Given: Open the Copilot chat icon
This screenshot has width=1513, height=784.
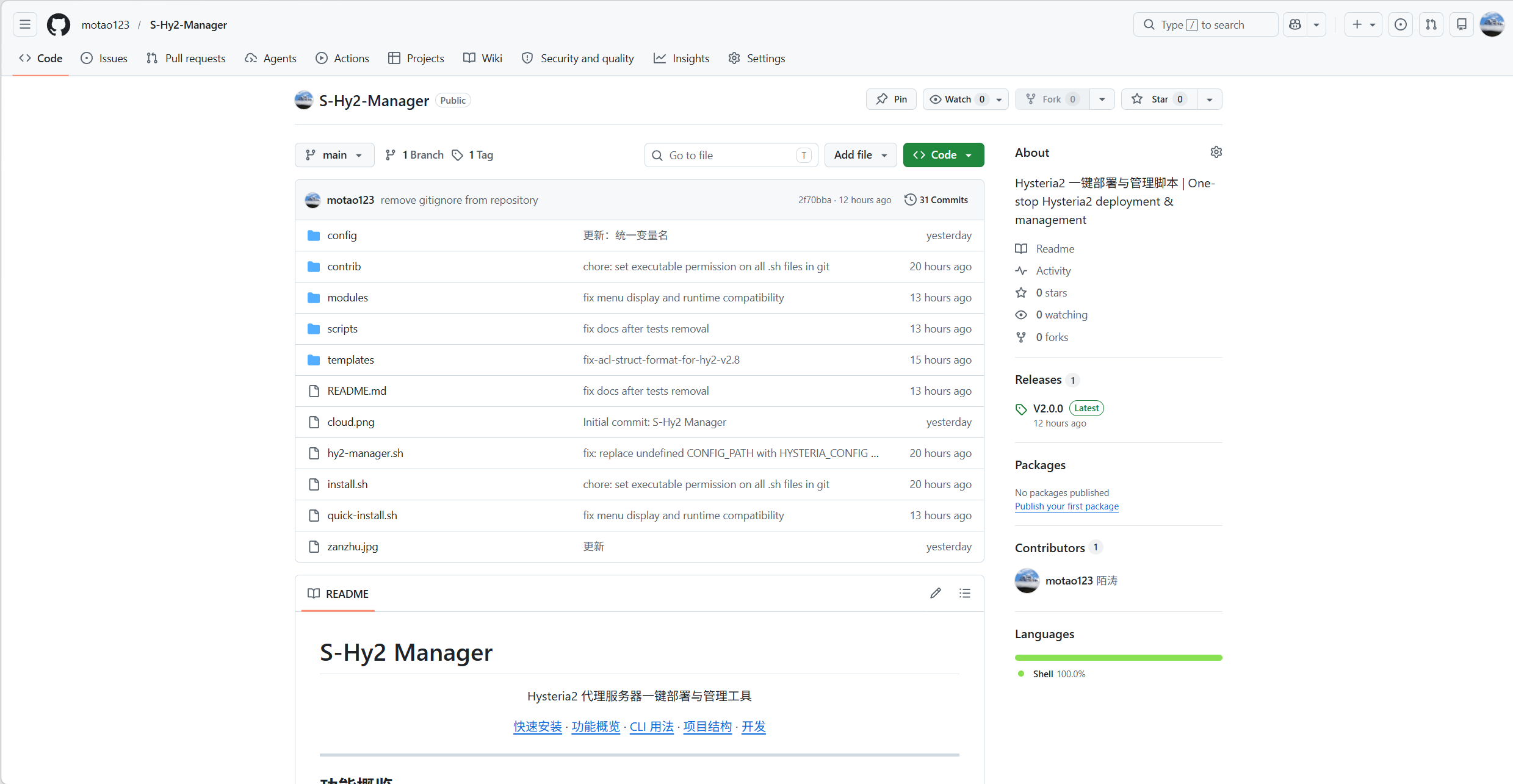Looking at the screenshot, I should [x=1295, y=24].
